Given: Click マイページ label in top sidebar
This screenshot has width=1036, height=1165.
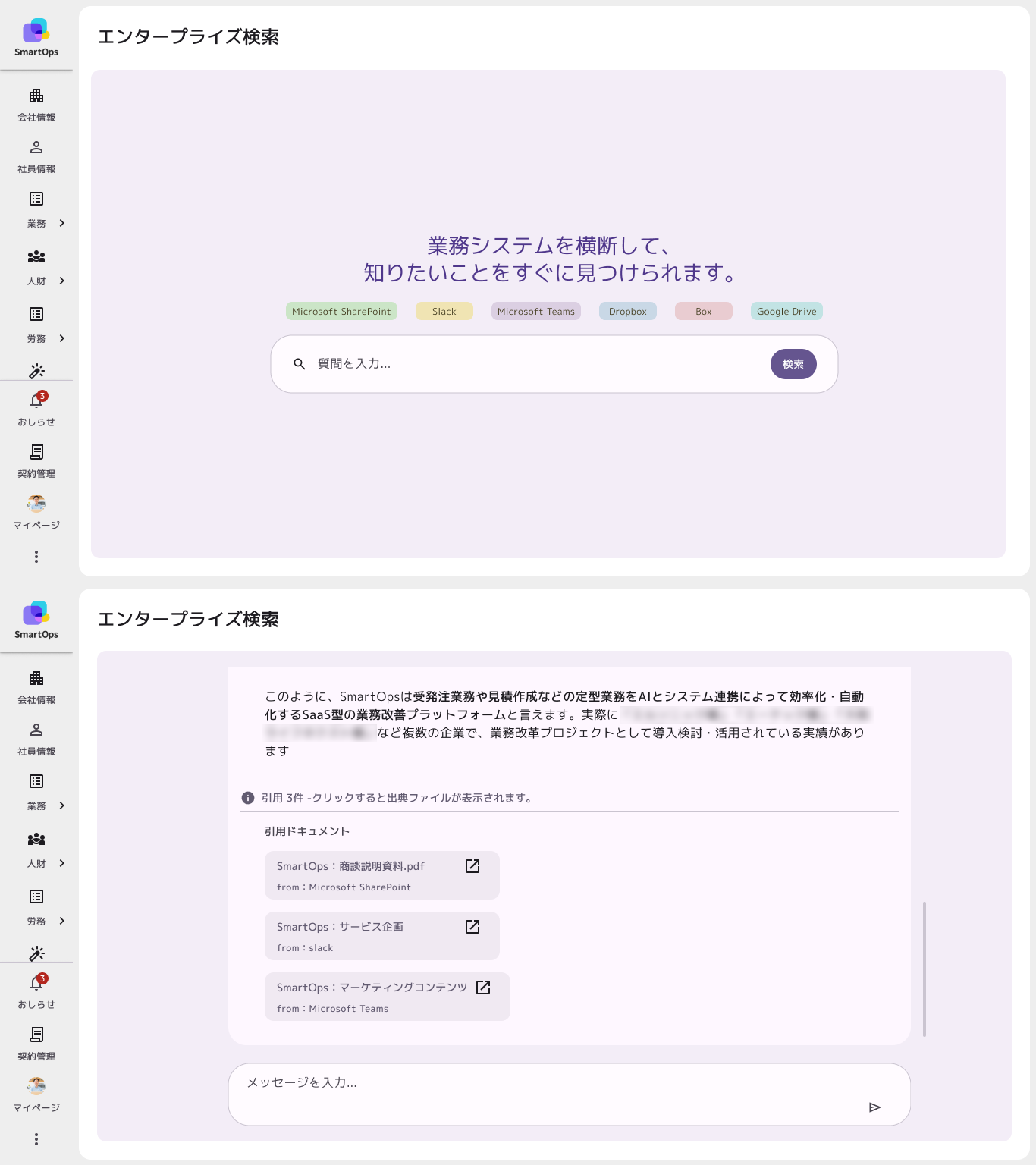Looking at the screenshot, I should [x=36, y=526].
